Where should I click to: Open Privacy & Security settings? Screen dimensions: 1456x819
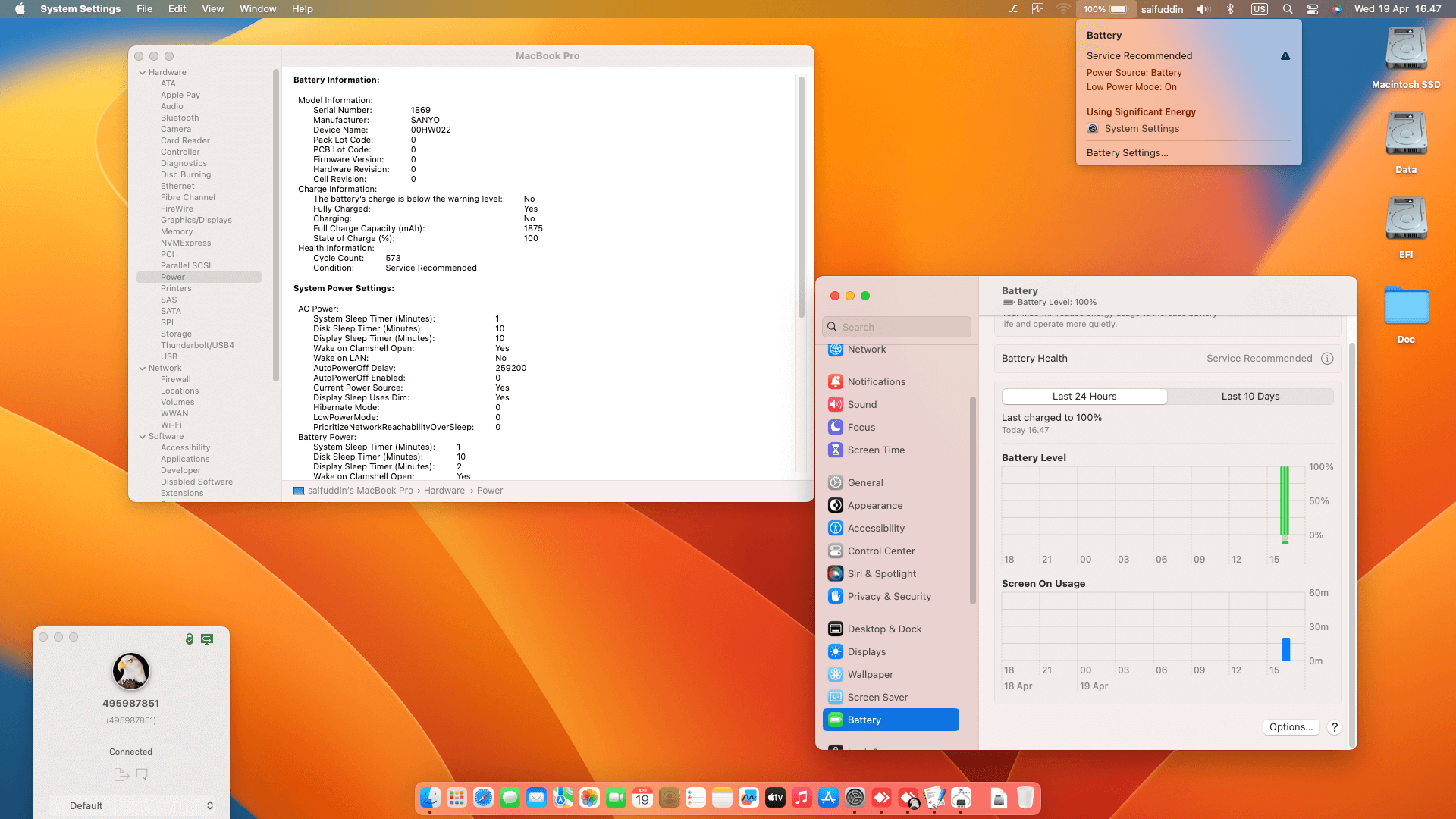[889, 596]
